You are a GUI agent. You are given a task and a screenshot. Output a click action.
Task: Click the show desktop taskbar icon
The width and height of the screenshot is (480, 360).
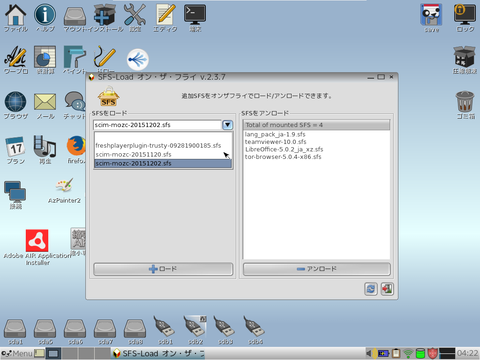click(x=39, y=353)
